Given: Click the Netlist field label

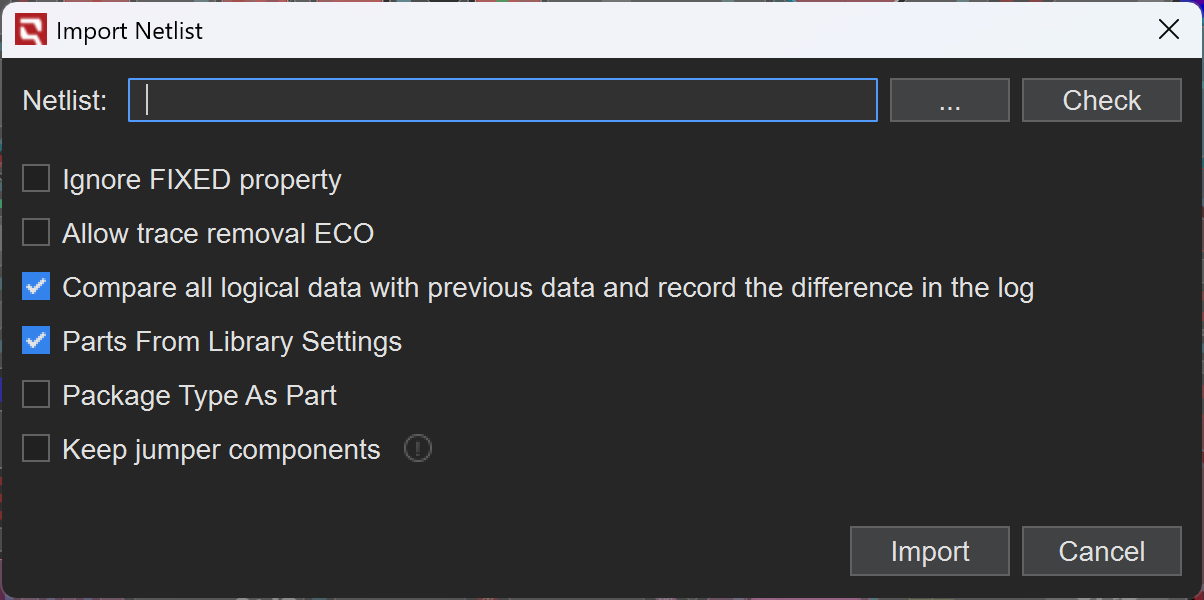Looking at the screenshot, I should click(x=65, y=100).
